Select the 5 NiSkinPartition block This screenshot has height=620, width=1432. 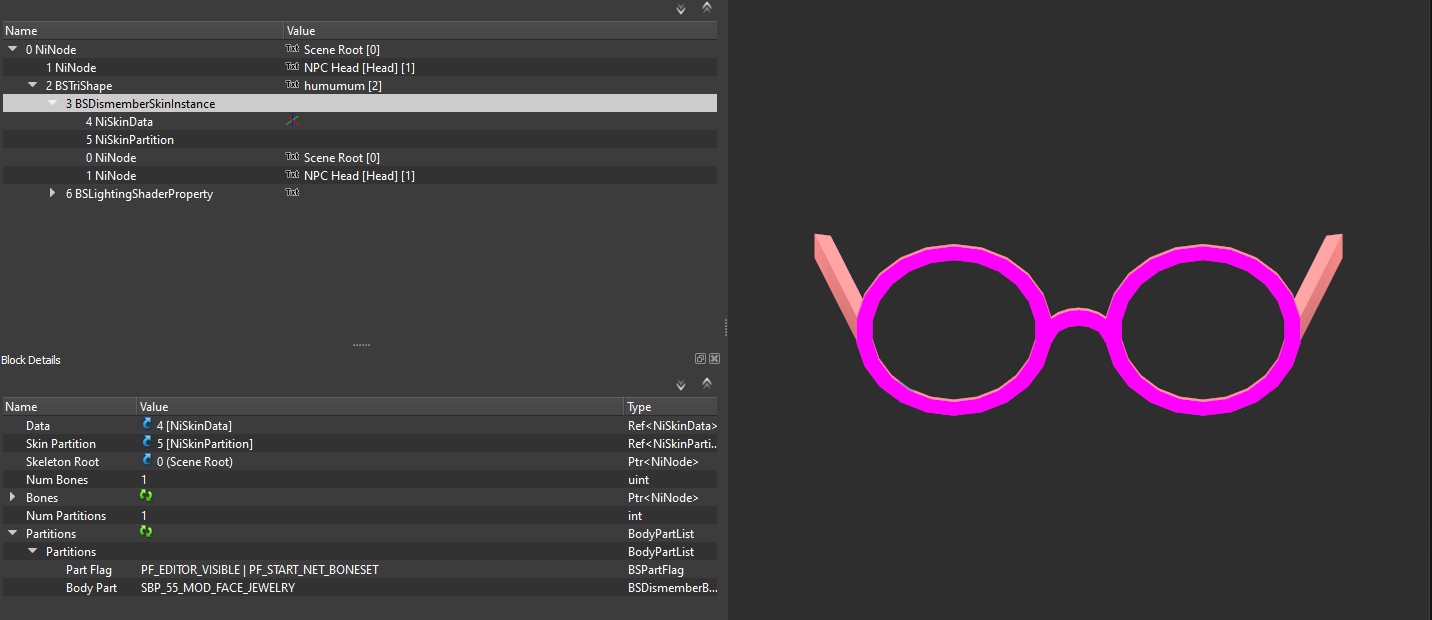click(129, 139)
